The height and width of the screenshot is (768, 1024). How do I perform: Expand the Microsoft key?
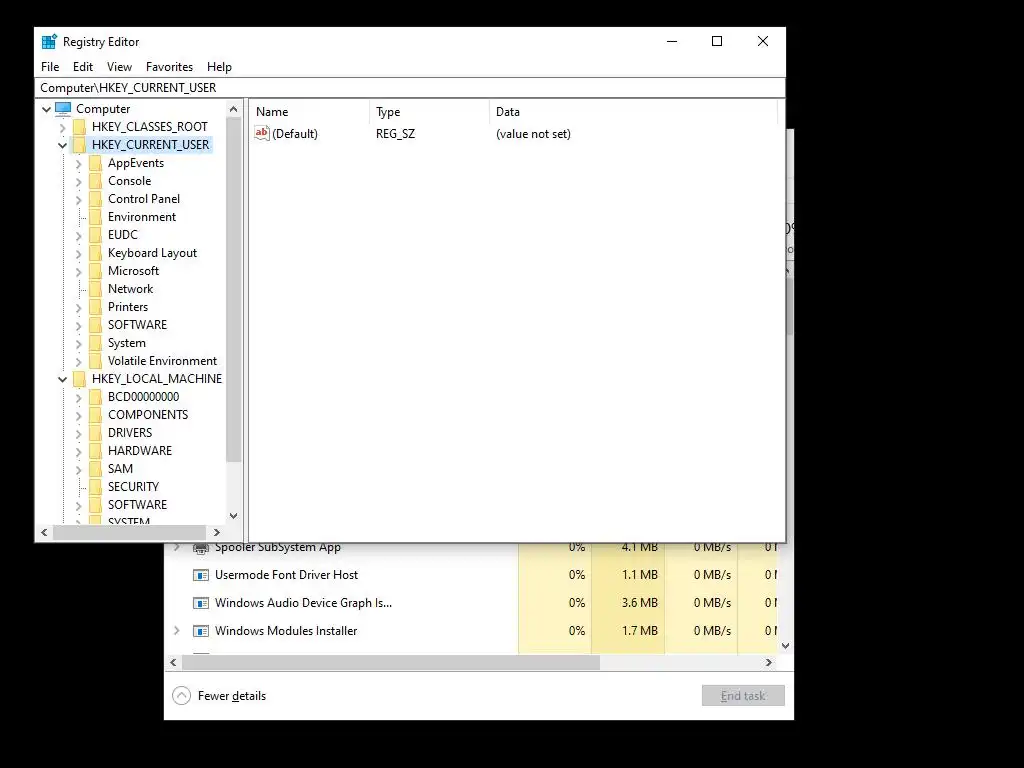pos(78,271)
